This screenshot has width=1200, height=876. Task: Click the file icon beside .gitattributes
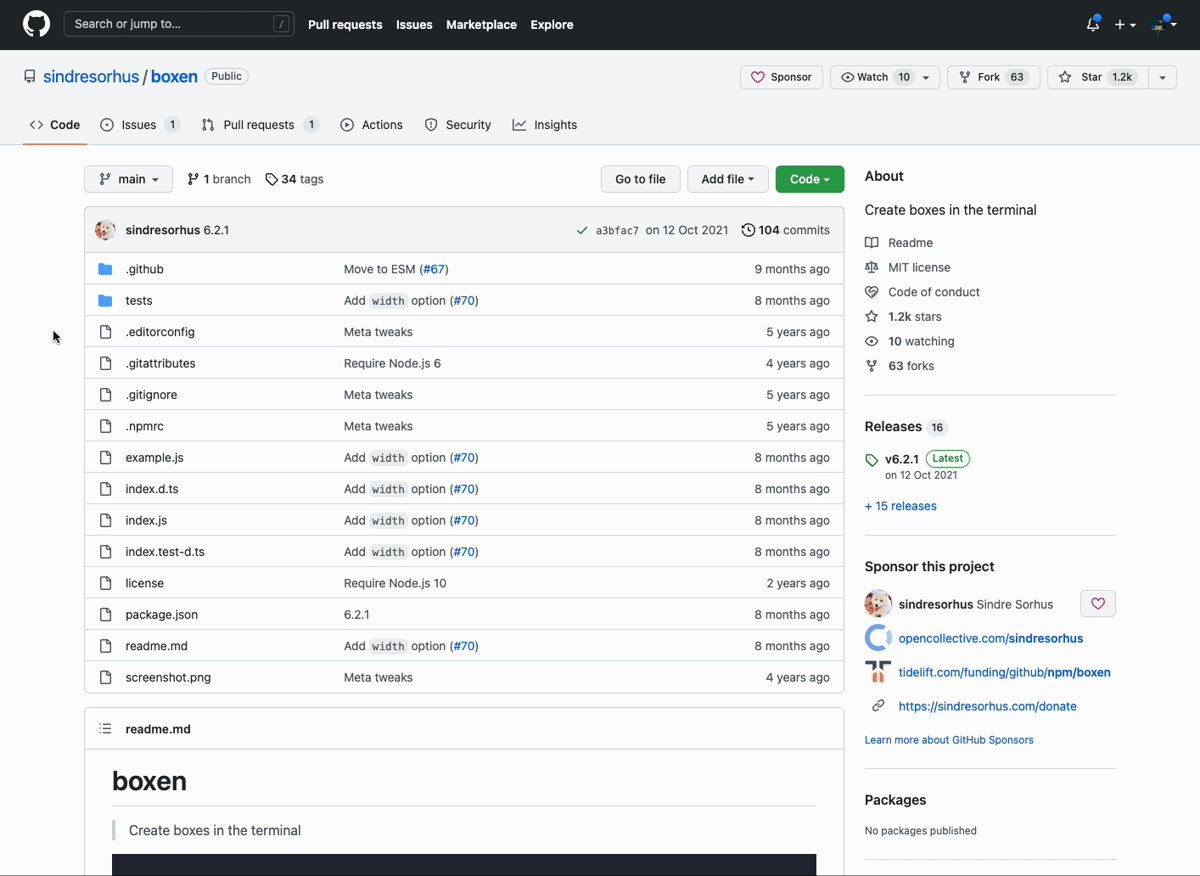pos(106,363)
